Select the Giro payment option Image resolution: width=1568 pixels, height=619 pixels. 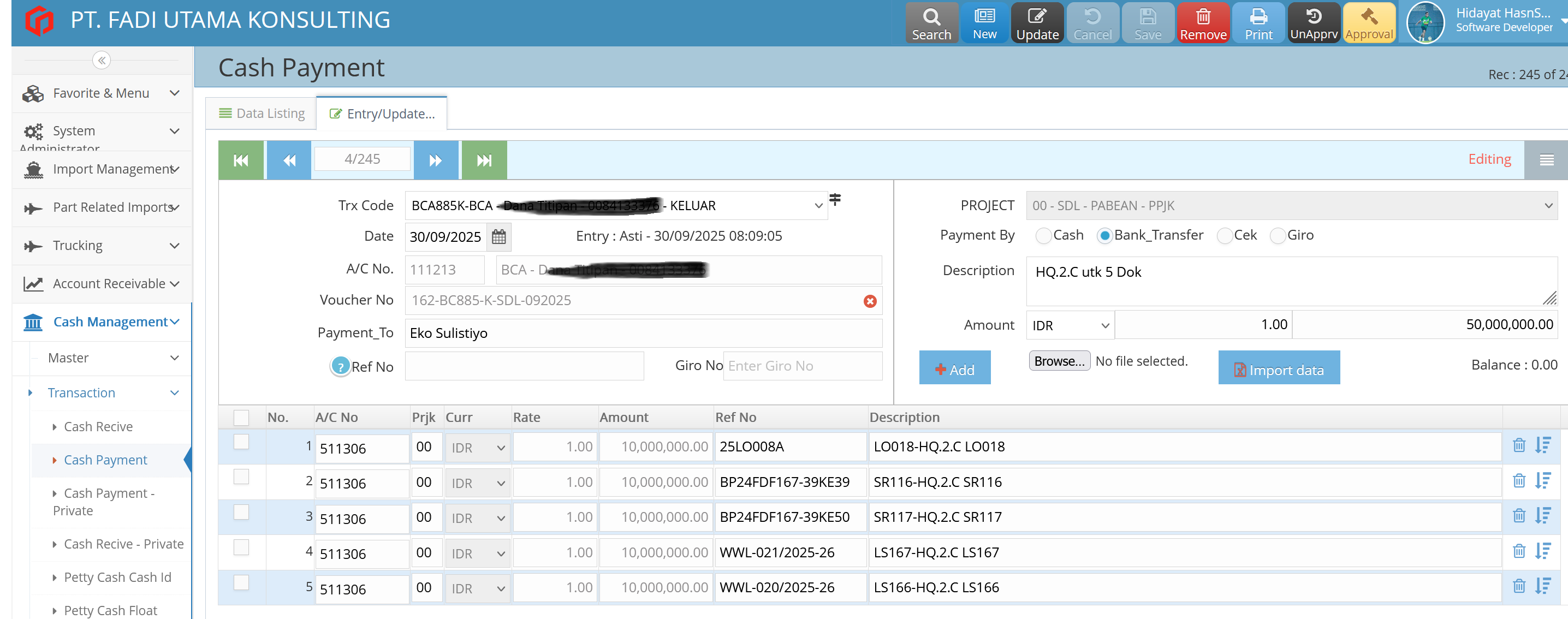point(1278,236)
